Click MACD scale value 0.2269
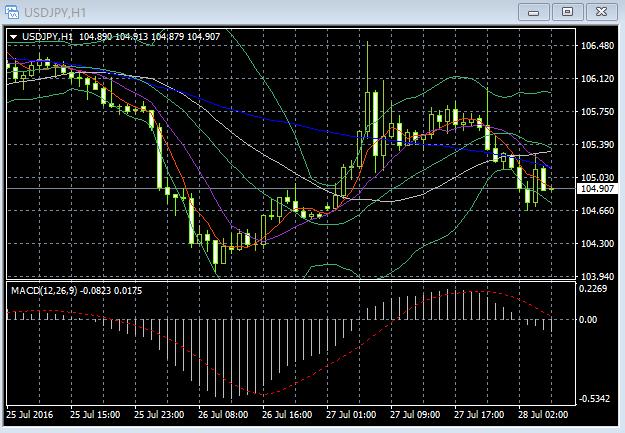The image size is (625, 433). coord(593,289)
